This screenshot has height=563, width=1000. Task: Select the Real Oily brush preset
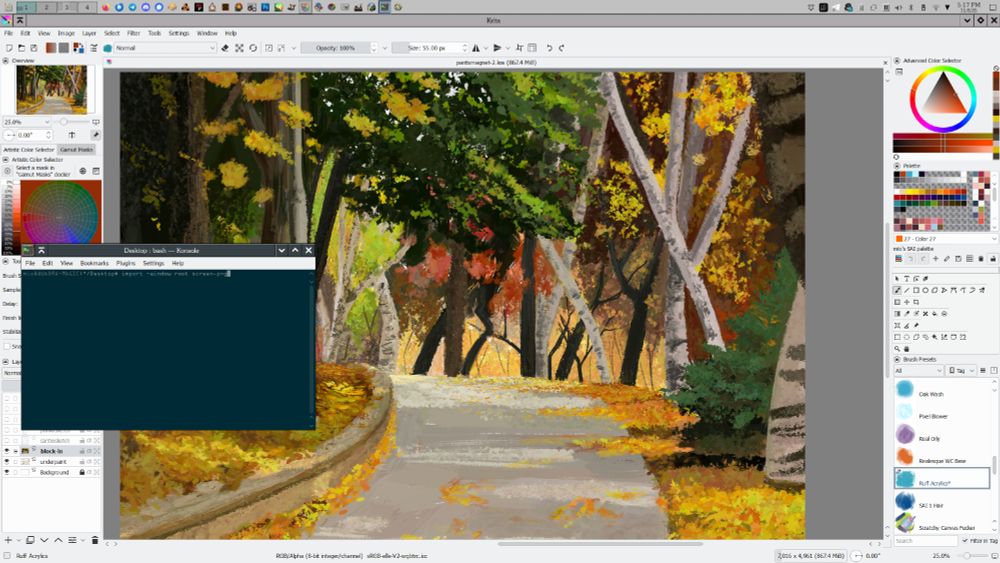click(x=942, y=434)
